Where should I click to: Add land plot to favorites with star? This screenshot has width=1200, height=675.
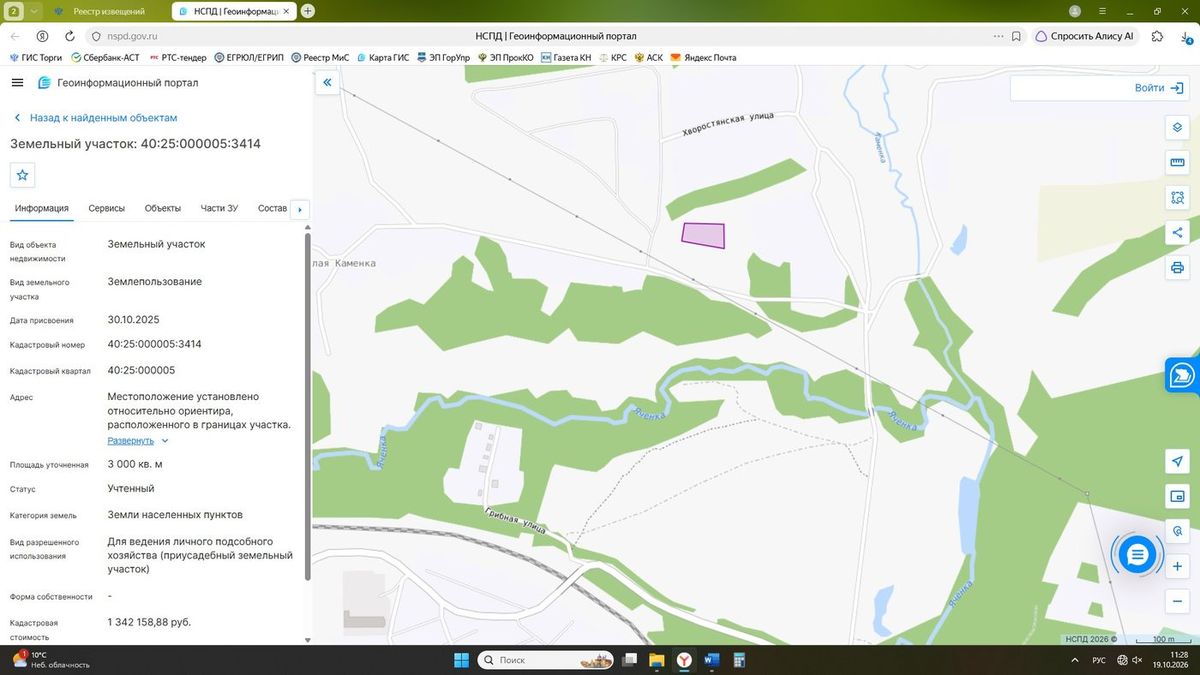(x=22, y=175)
